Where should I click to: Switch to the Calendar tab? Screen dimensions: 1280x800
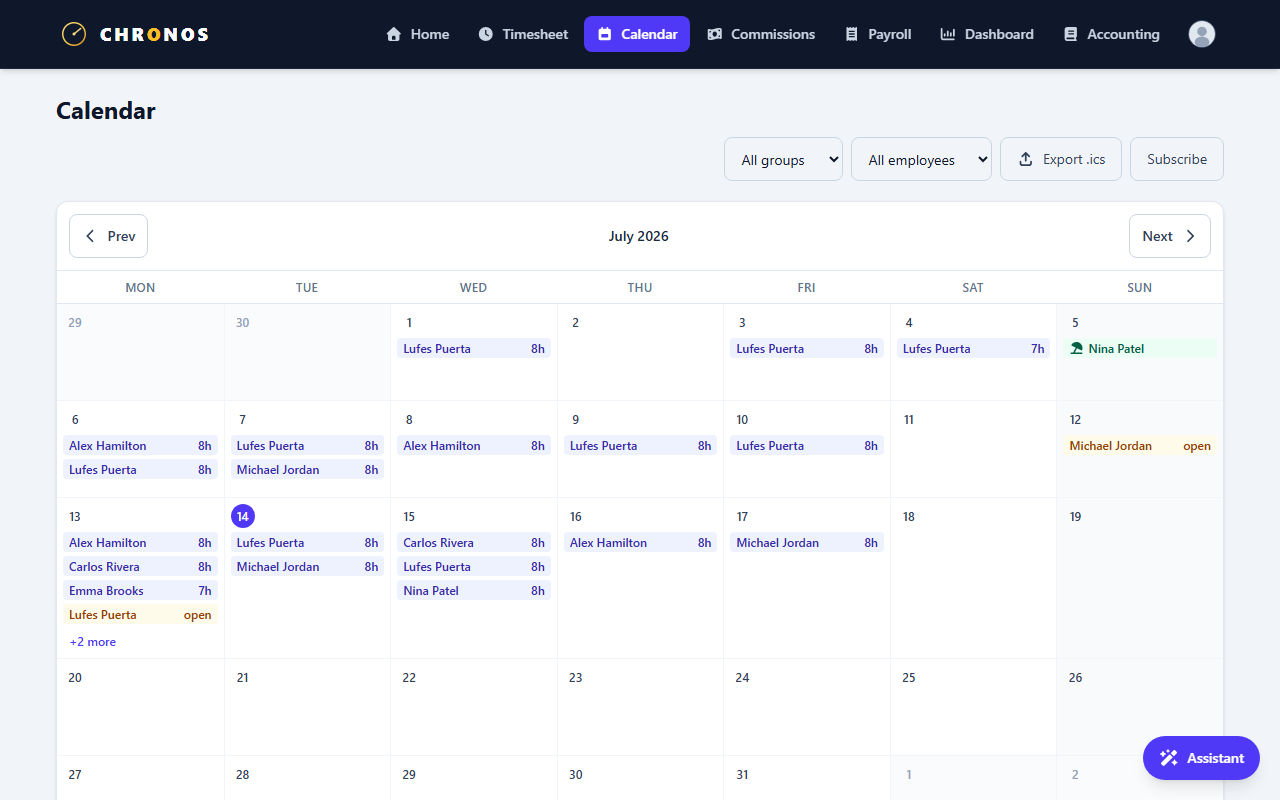point(637,34)
